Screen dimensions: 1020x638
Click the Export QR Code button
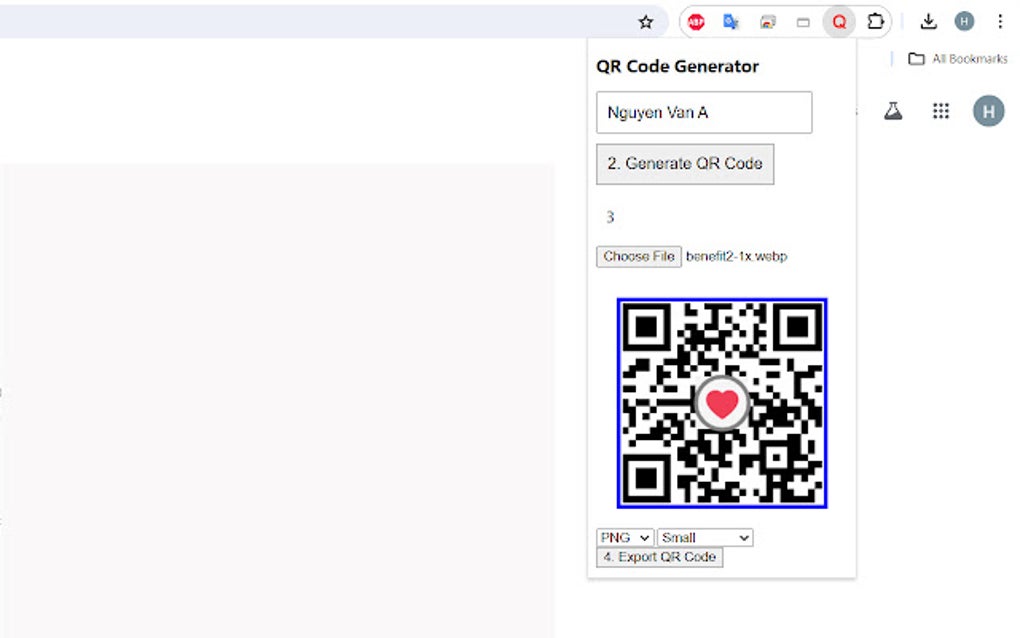[x=659, y=557]
